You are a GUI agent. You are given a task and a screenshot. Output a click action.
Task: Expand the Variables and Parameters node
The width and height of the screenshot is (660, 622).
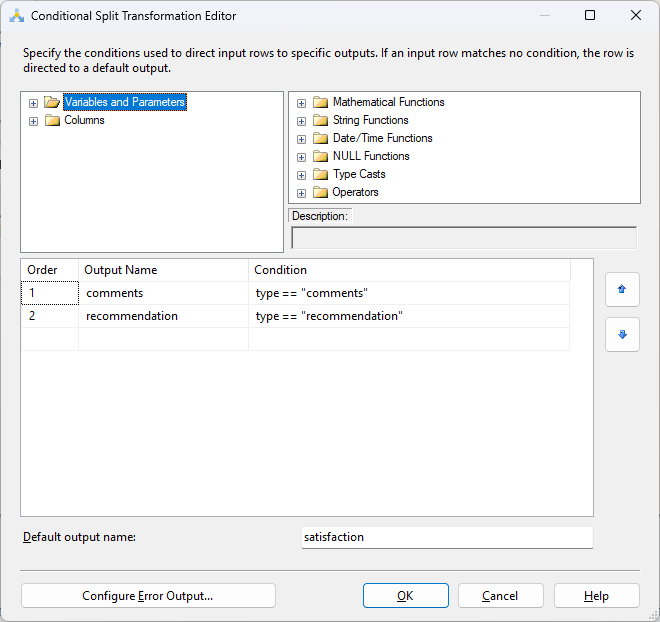33,103
